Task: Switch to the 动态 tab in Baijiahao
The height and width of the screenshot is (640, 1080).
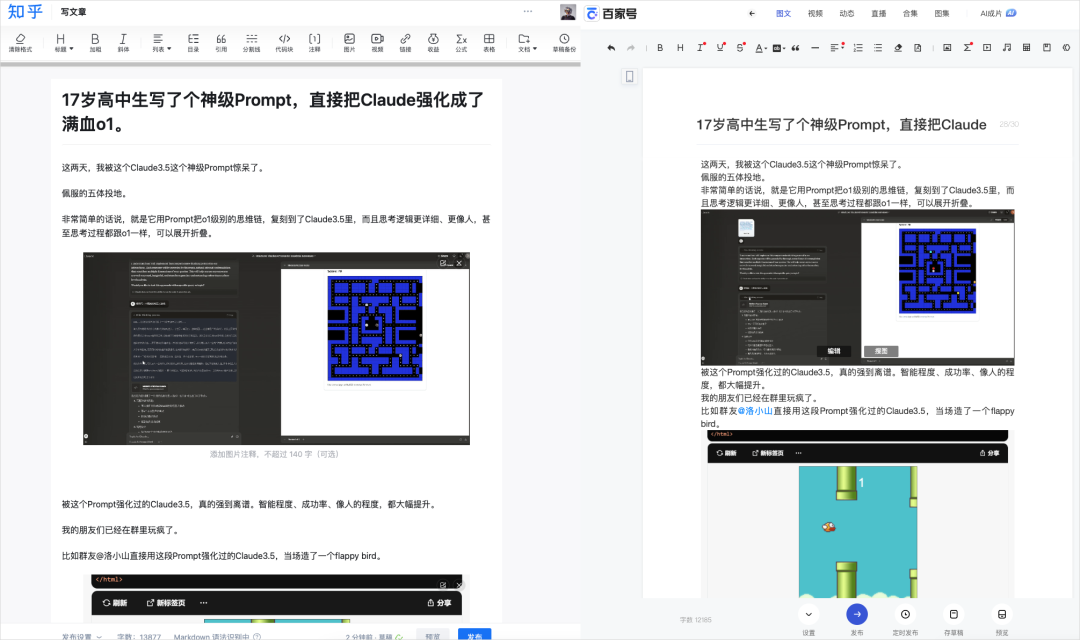Action: [847, 13]
